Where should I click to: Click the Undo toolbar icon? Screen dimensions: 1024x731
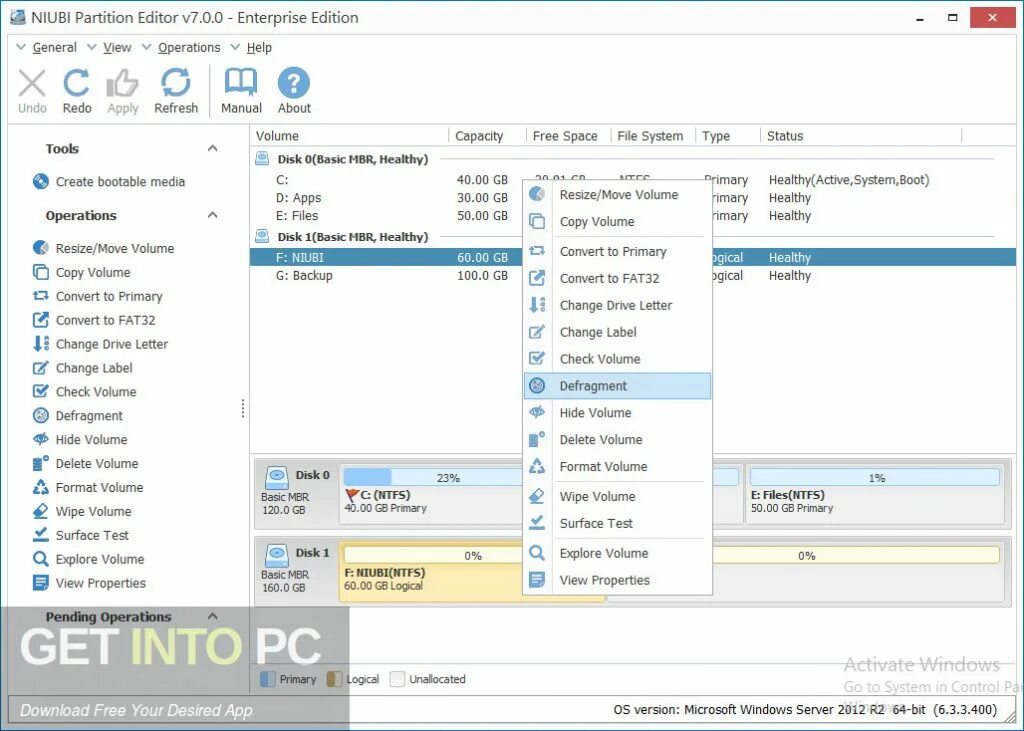(x=32, y=91)
